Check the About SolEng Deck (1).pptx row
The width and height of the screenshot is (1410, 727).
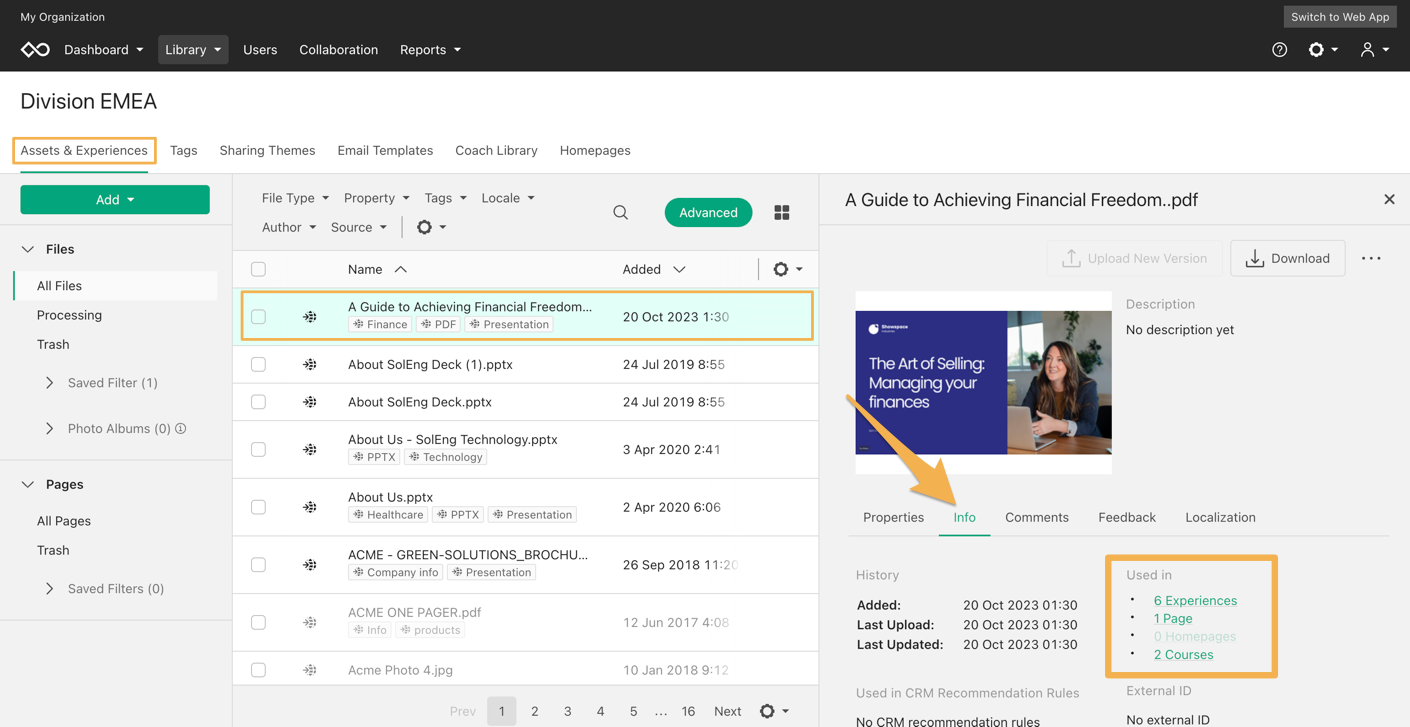point(258,364)
